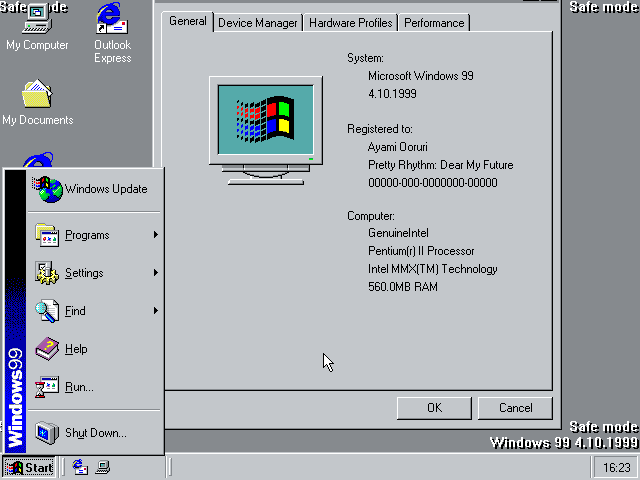Select Shut Down... menu item
Viewport: 640px width, 480px height.
click(x=94, y=433)
